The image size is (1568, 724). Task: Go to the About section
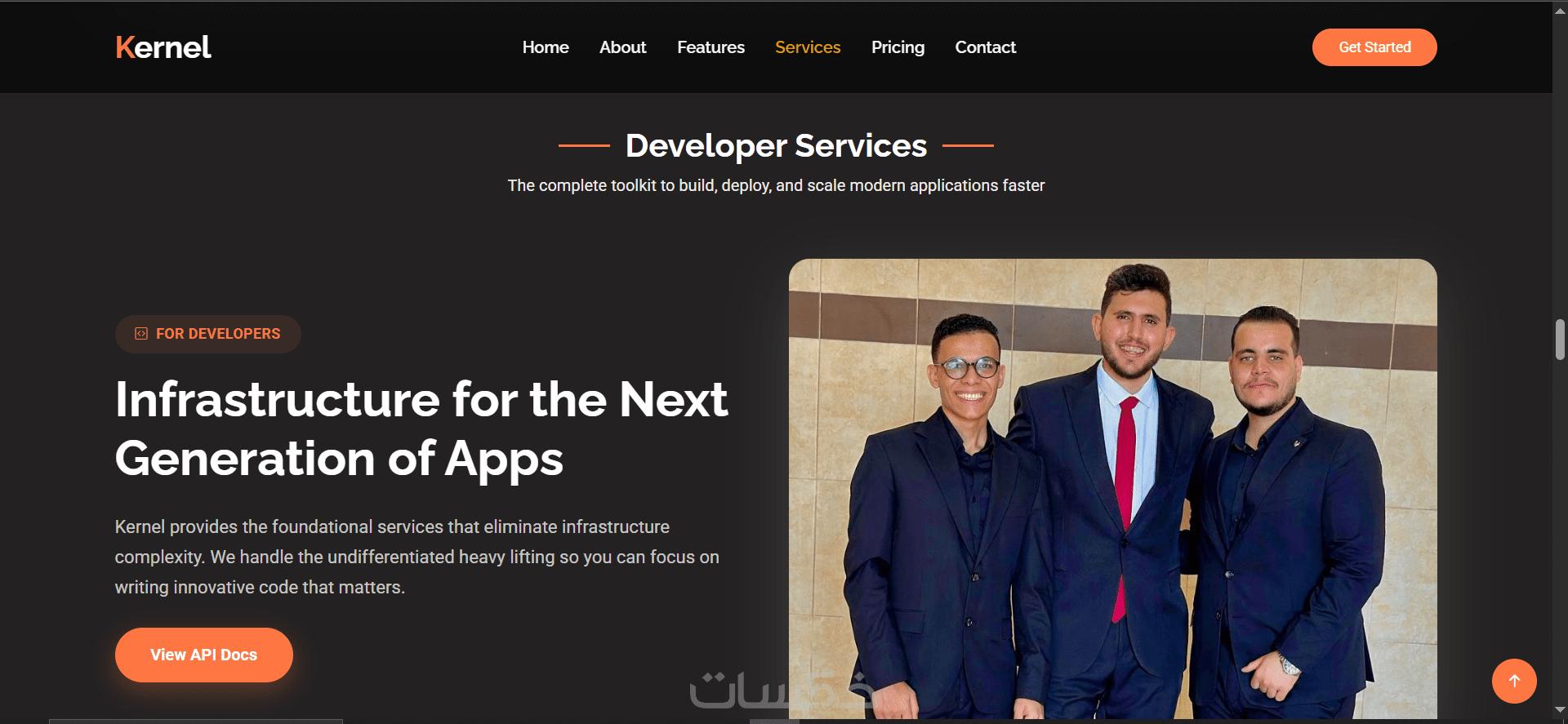622,47
